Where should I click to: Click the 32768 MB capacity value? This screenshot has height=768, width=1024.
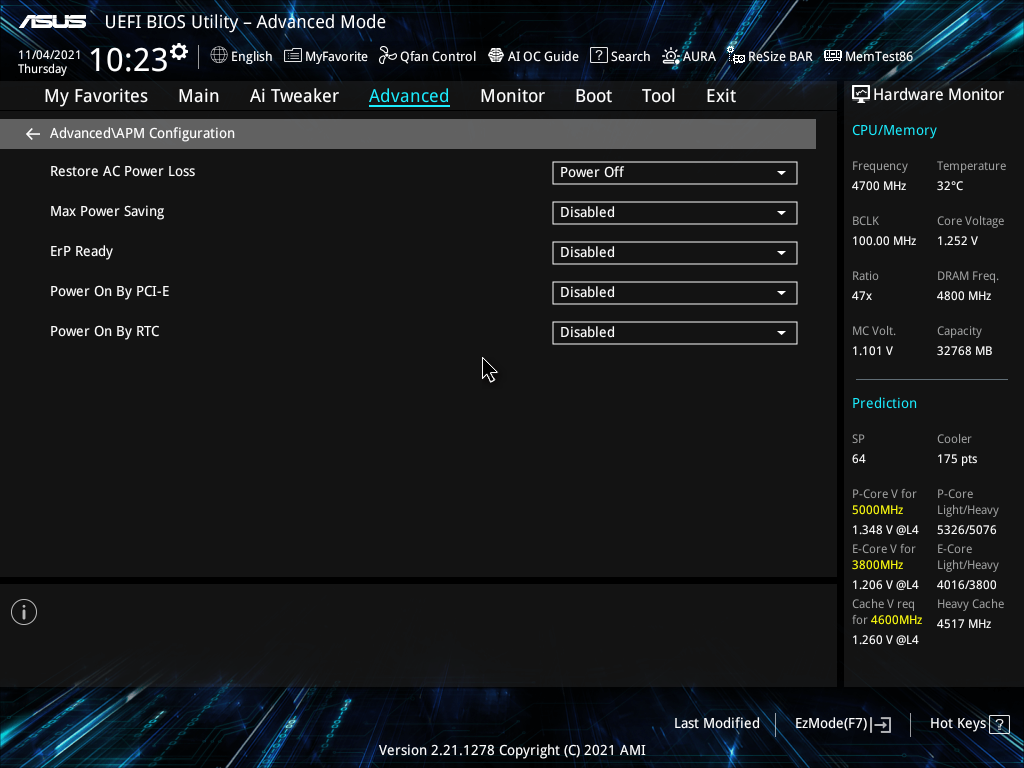click(x=964, y=351)
